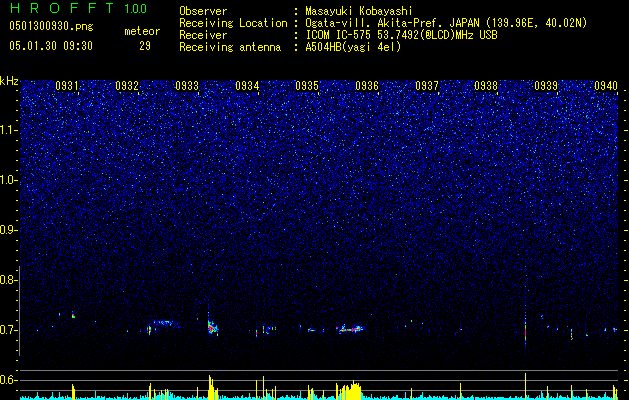Click the 0.9 frequency axis label

[x=8, y=230]
